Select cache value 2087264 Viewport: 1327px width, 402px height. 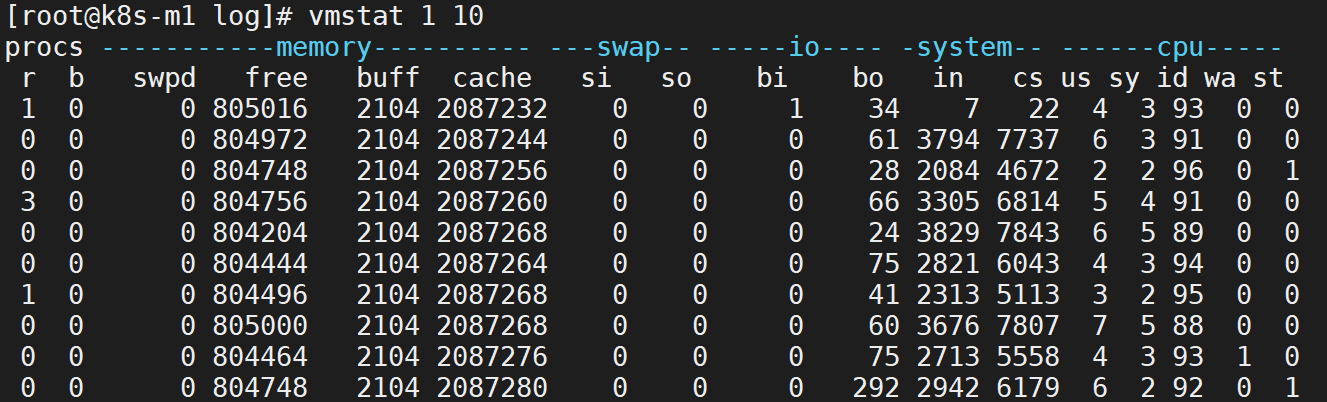click(x=492, y=264)
